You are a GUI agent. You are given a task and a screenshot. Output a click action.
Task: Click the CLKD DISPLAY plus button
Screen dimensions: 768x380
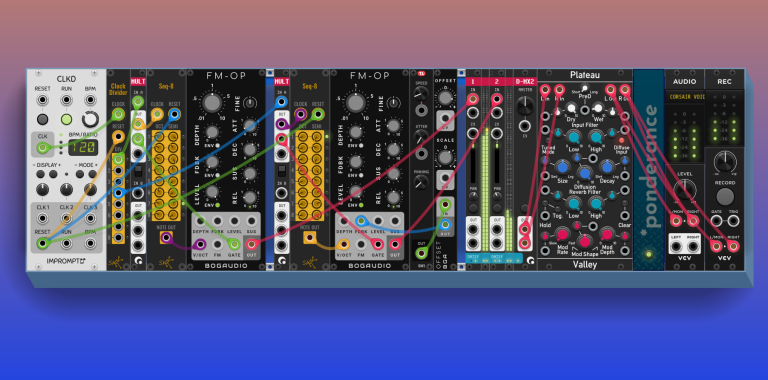[52, 175]
